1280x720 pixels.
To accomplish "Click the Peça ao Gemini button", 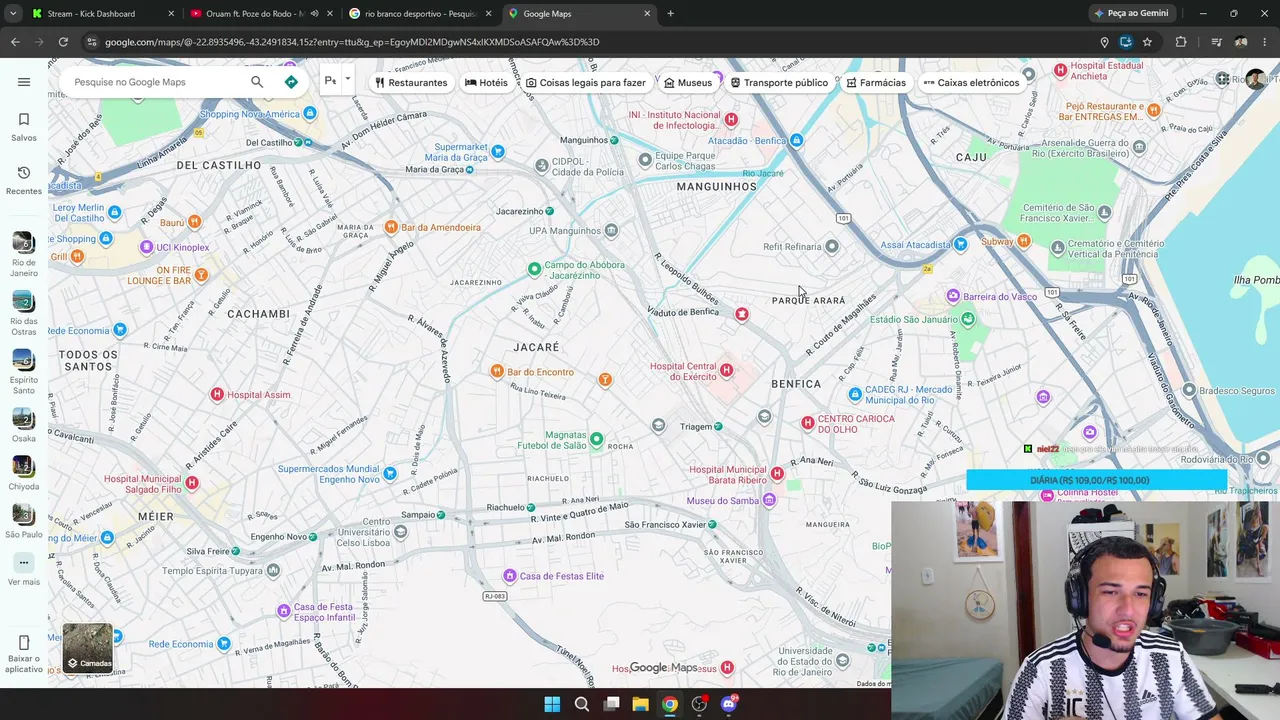I will [x=1131, y=14].
